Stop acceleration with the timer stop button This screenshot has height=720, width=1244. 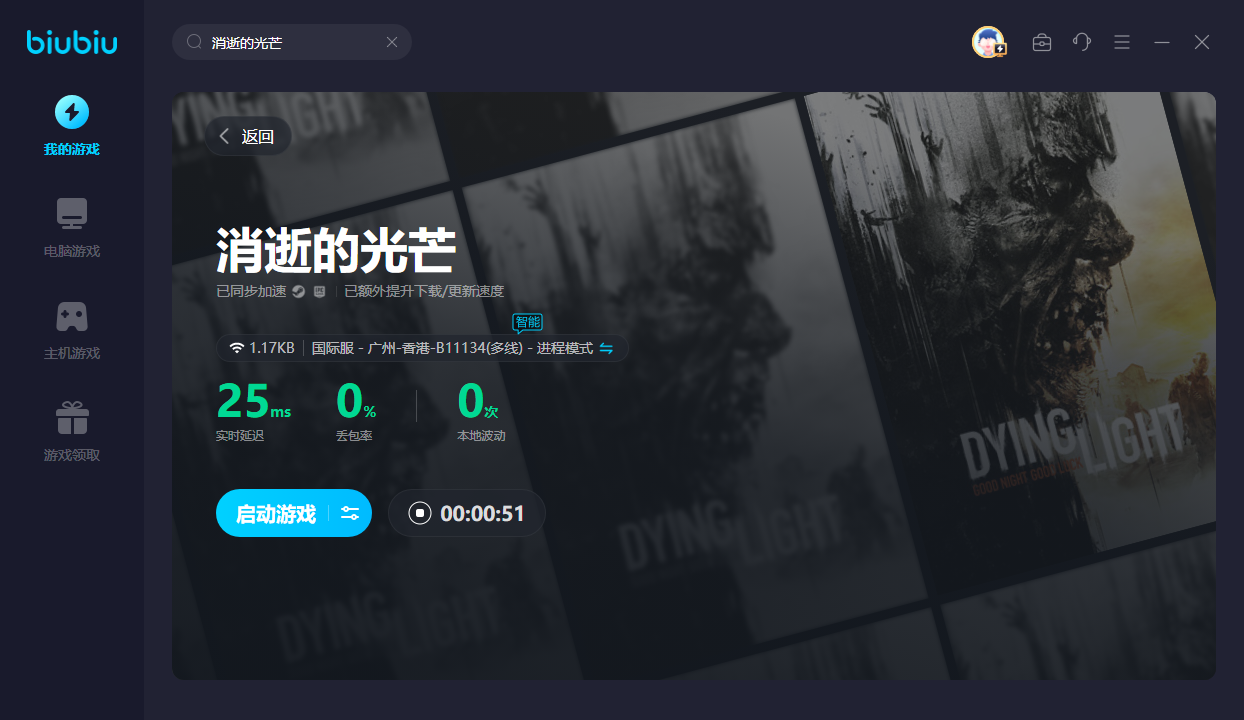[x=420, y=514]
